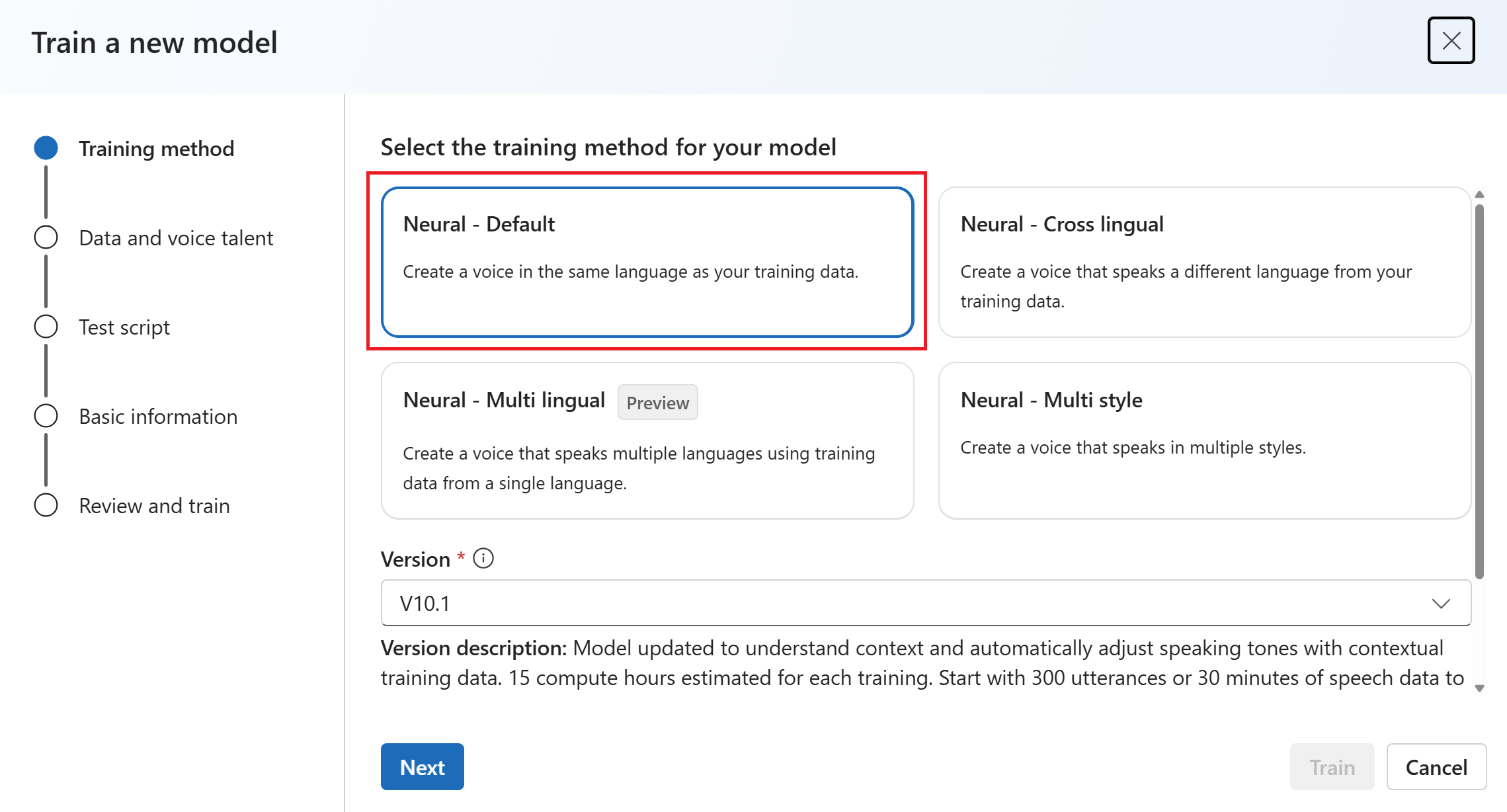Click the disabled Train button
1507x812 pixels.
[x=1332, y=767]
